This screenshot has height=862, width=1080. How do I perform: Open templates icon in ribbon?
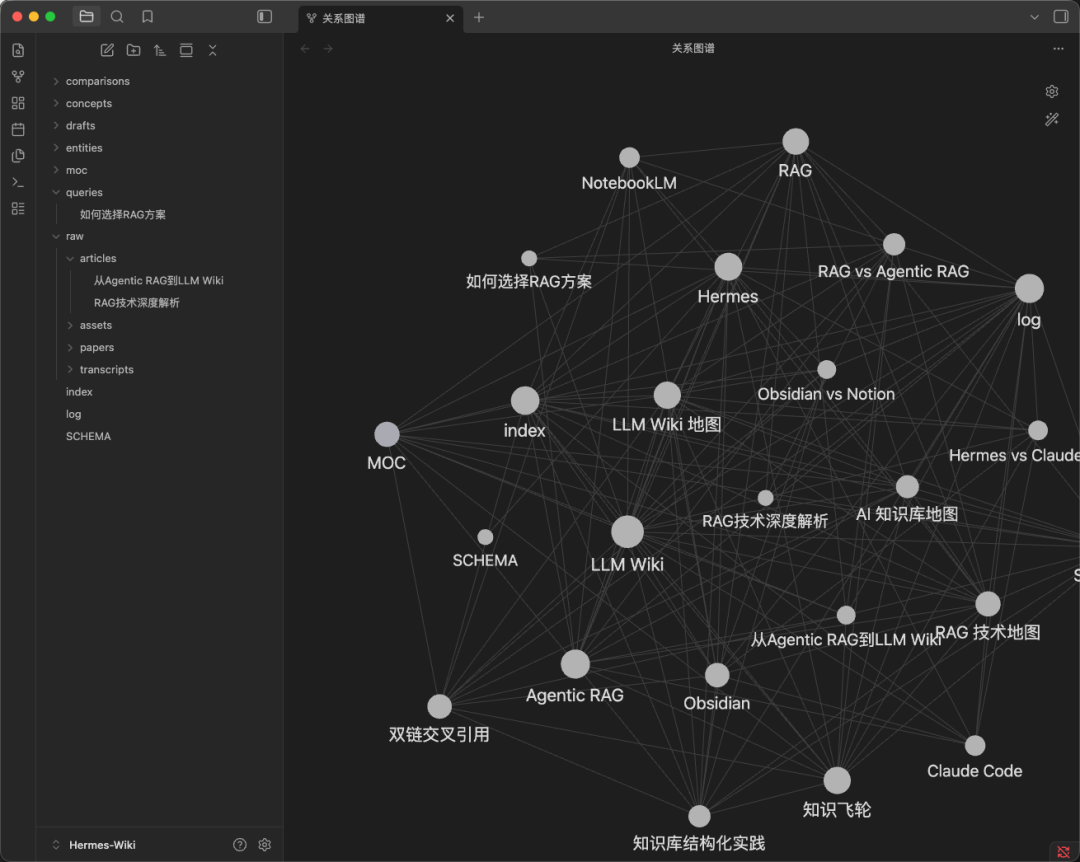click(19, 156)
